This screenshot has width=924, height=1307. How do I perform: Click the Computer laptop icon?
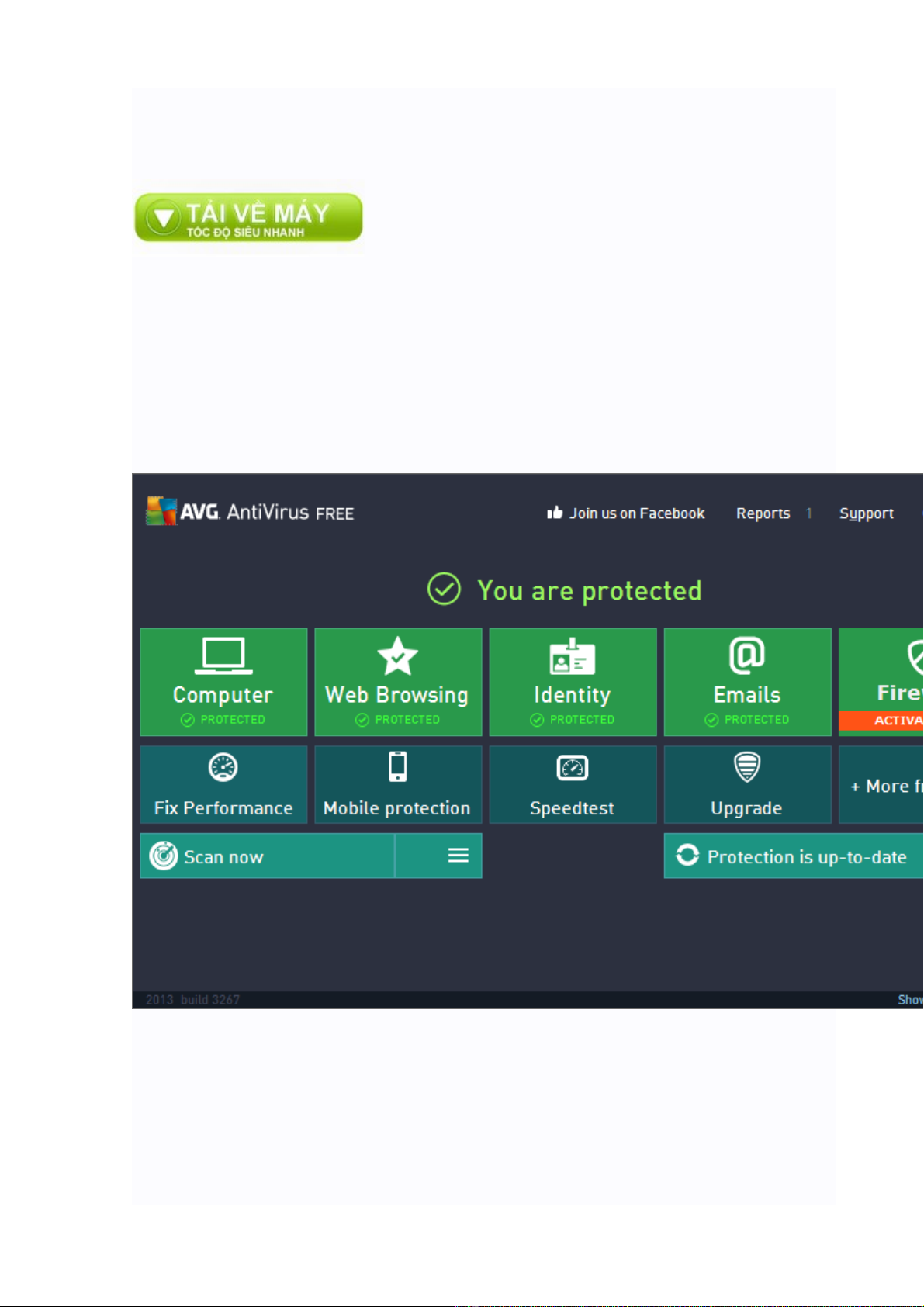223,655
